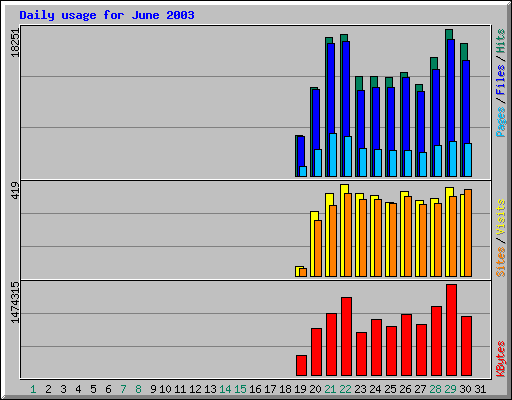Click the orange sites bar for day 26
This screenshot has height=400, width=512.
tap(408, 236)
